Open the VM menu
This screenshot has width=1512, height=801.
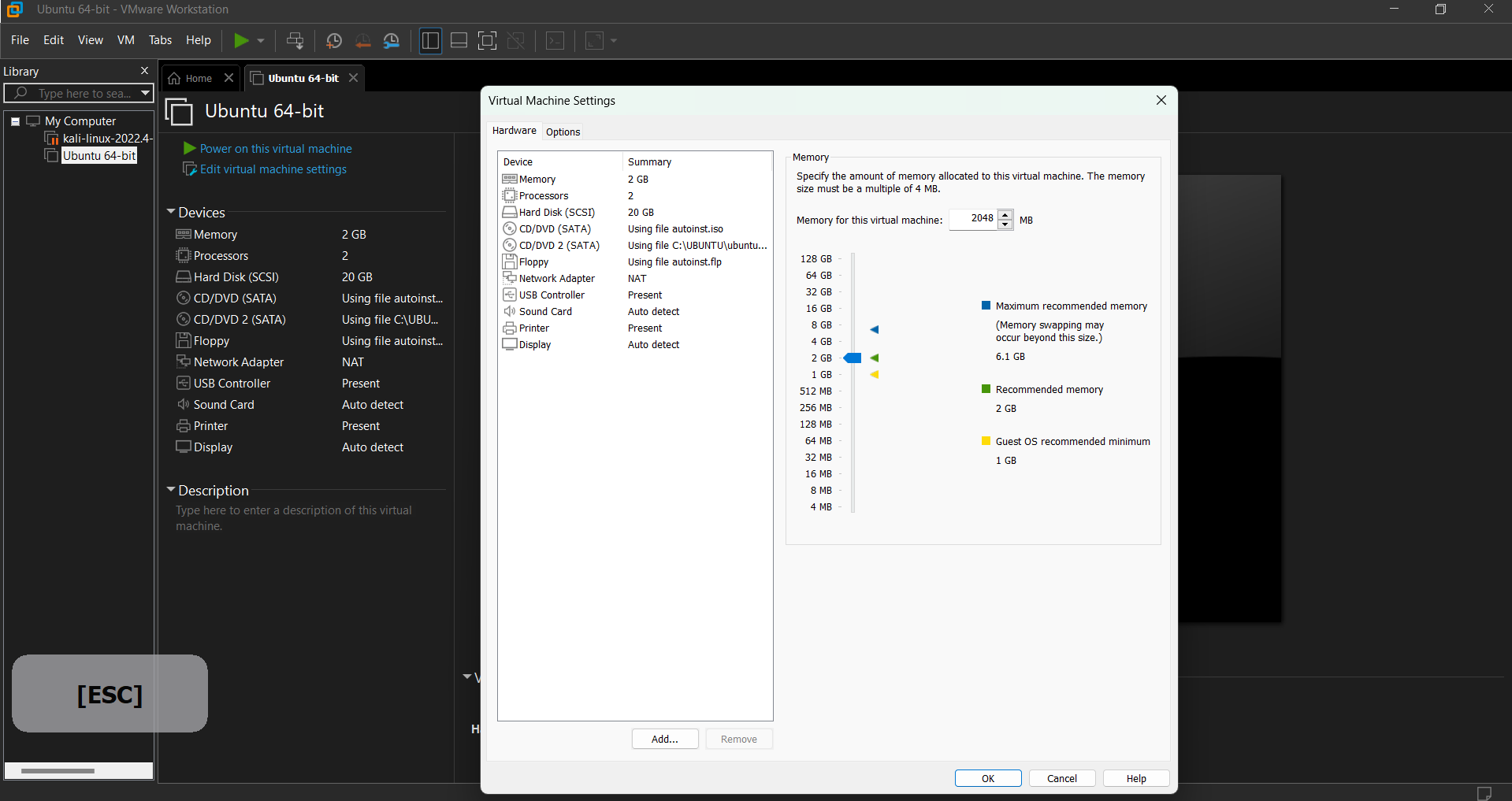click(125, 40)
